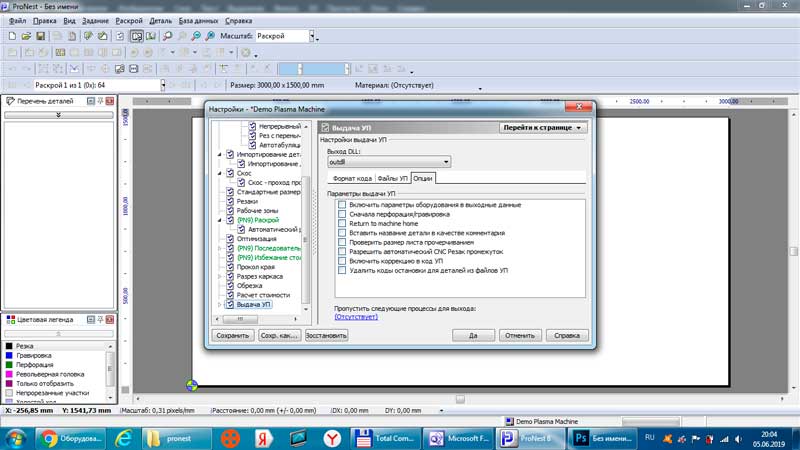The width and height of the screenshot is (800, 450).
Task: Close the Перечень деталей panel
Action: (110, 101)
